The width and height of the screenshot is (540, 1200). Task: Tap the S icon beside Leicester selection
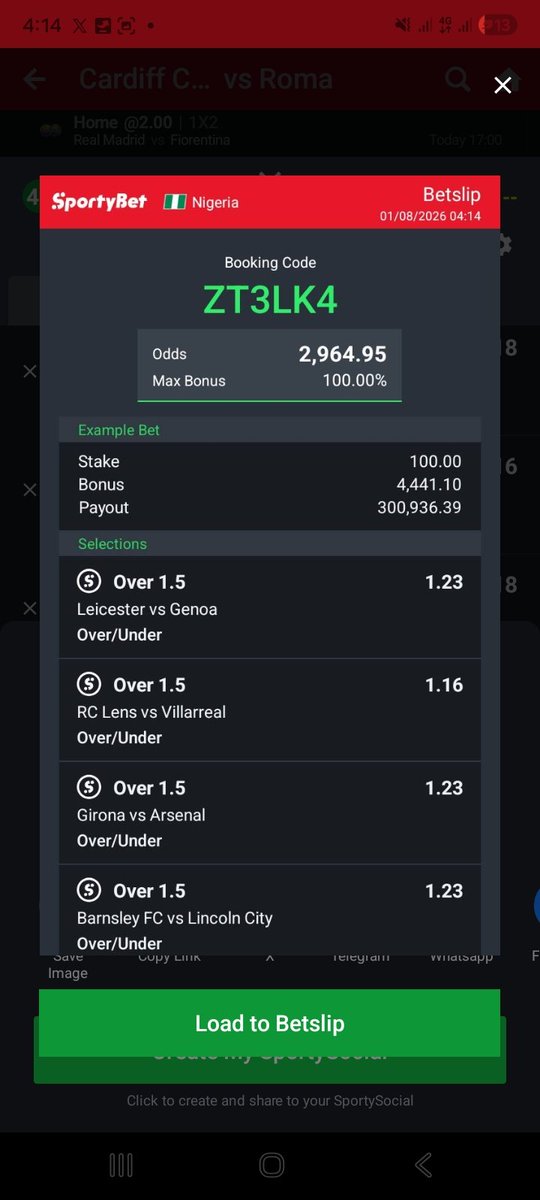[x=89, y=581]
